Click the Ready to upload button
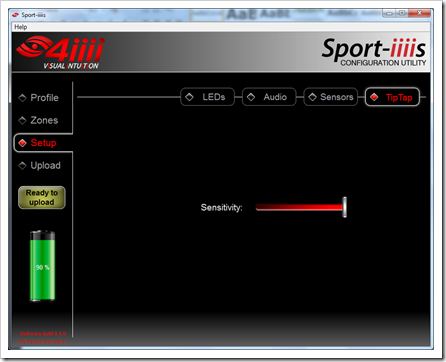The width and height of the screenshot is (446, 362). (x=42, y=198)
